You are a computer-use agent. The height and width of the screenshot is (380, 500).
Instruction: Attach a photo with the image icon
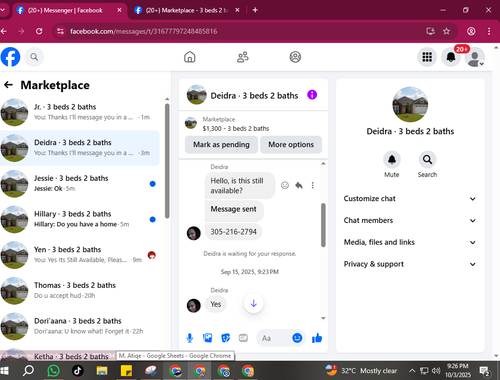(208, 338)
